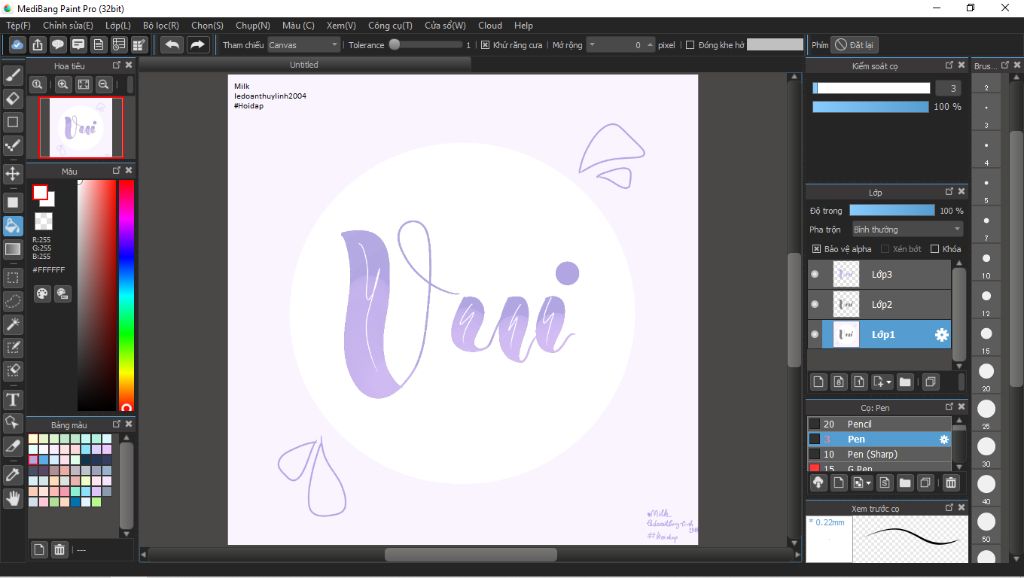Open Cloud menu

click(490, 25)
